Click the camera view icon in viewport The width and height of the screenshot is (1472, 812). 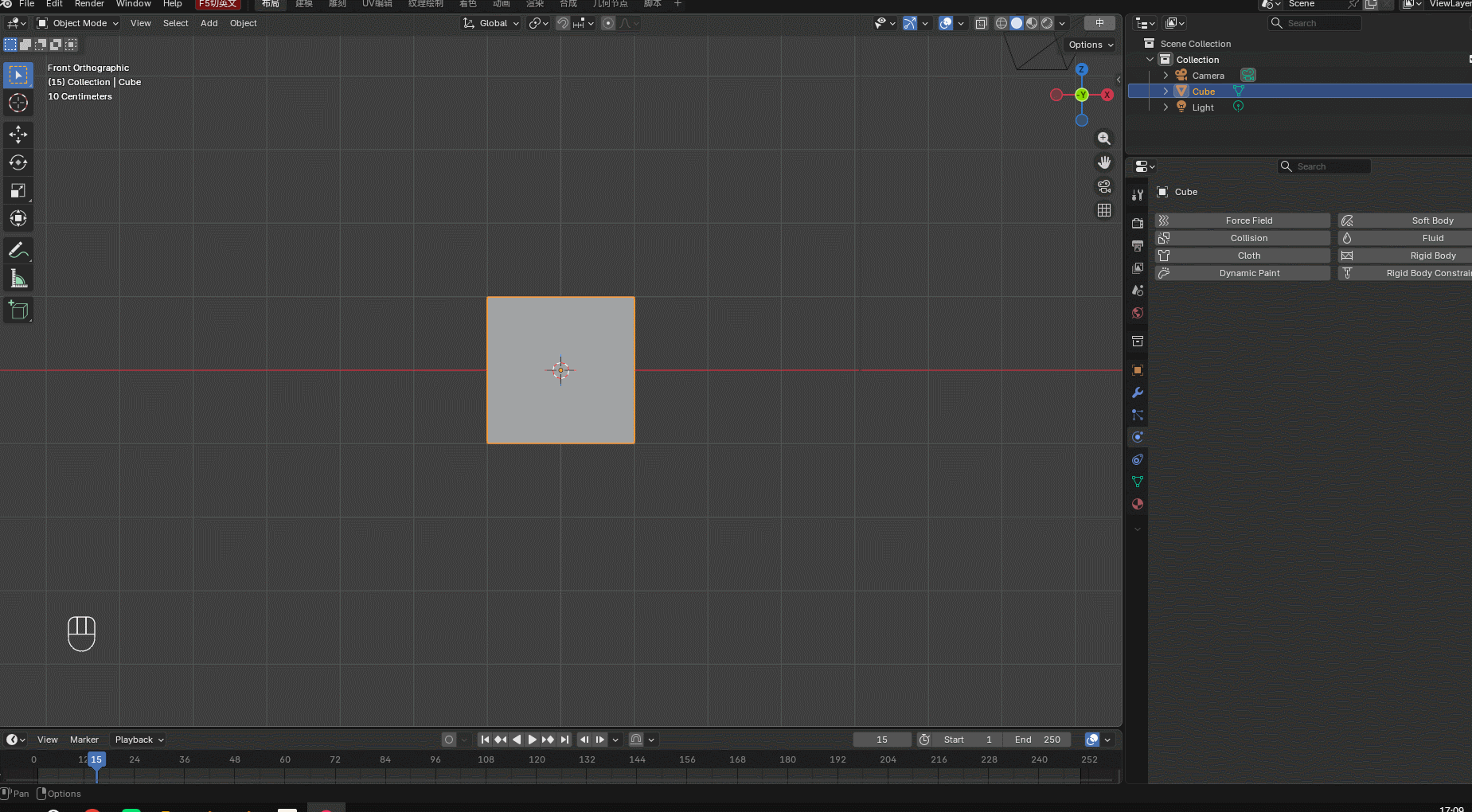[x=1104, y=186]
